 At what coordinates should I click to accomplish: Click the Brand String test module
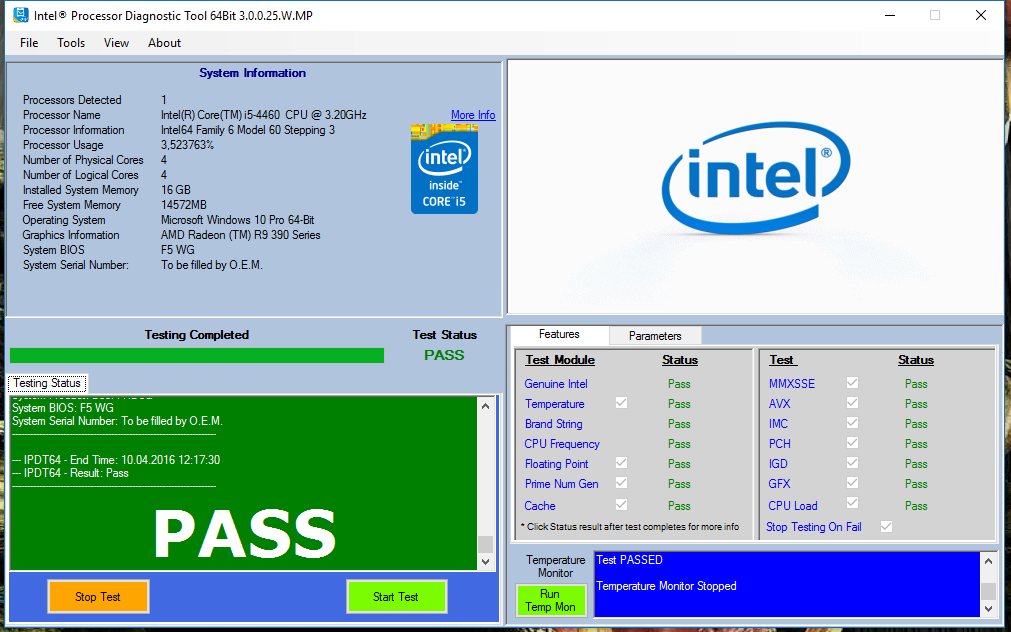(553, 424)
